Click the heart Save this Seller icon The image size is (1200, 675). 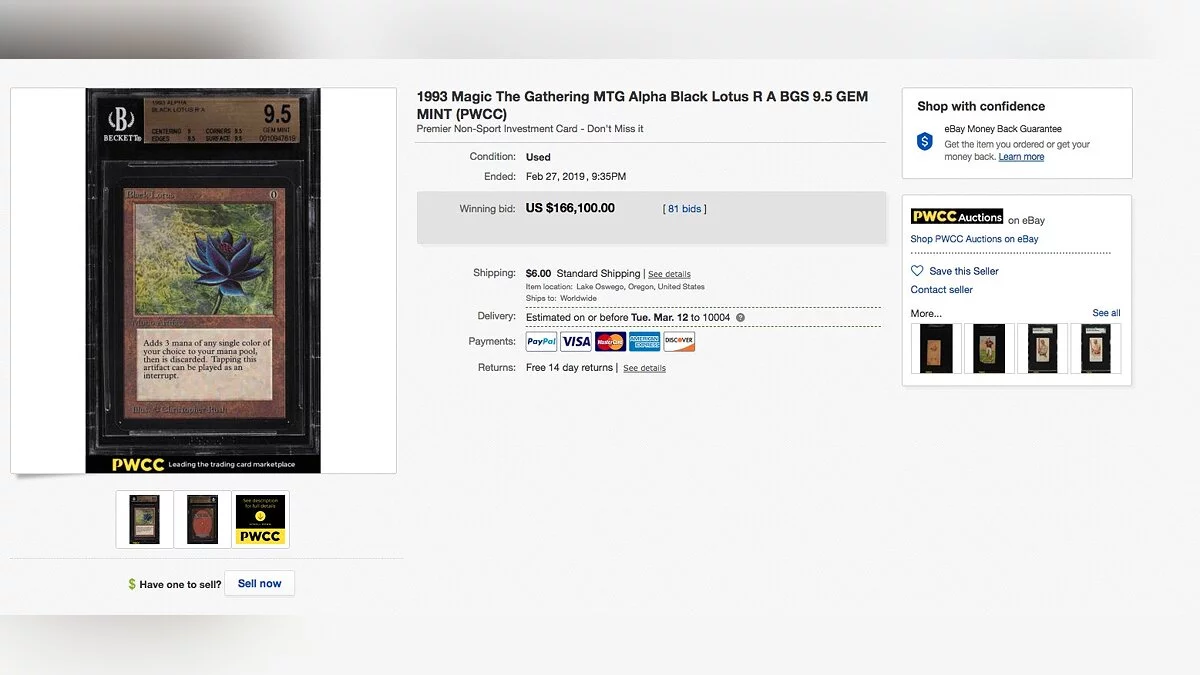(x=917, y=271)
